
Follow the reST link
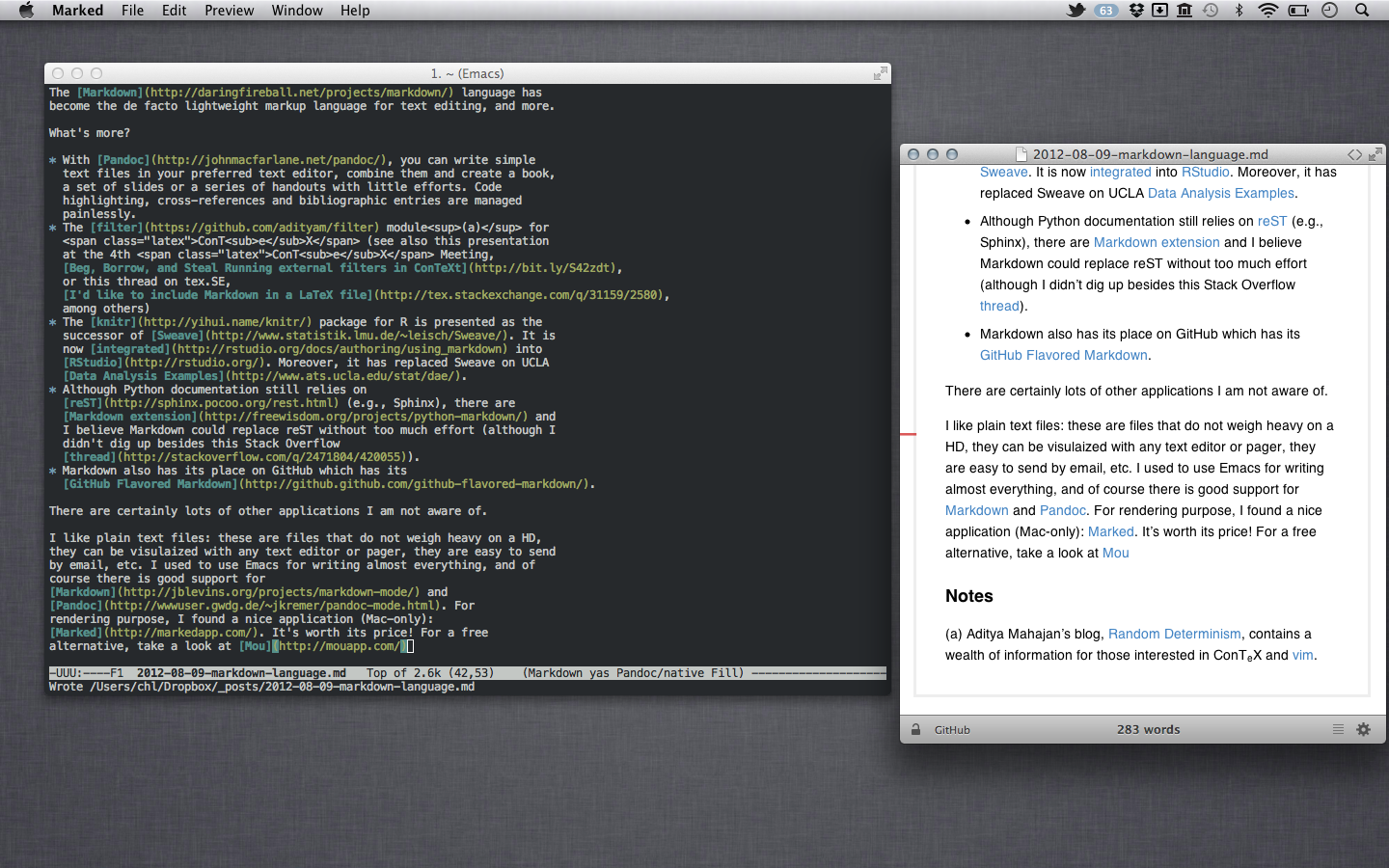tap(1272, 221)
